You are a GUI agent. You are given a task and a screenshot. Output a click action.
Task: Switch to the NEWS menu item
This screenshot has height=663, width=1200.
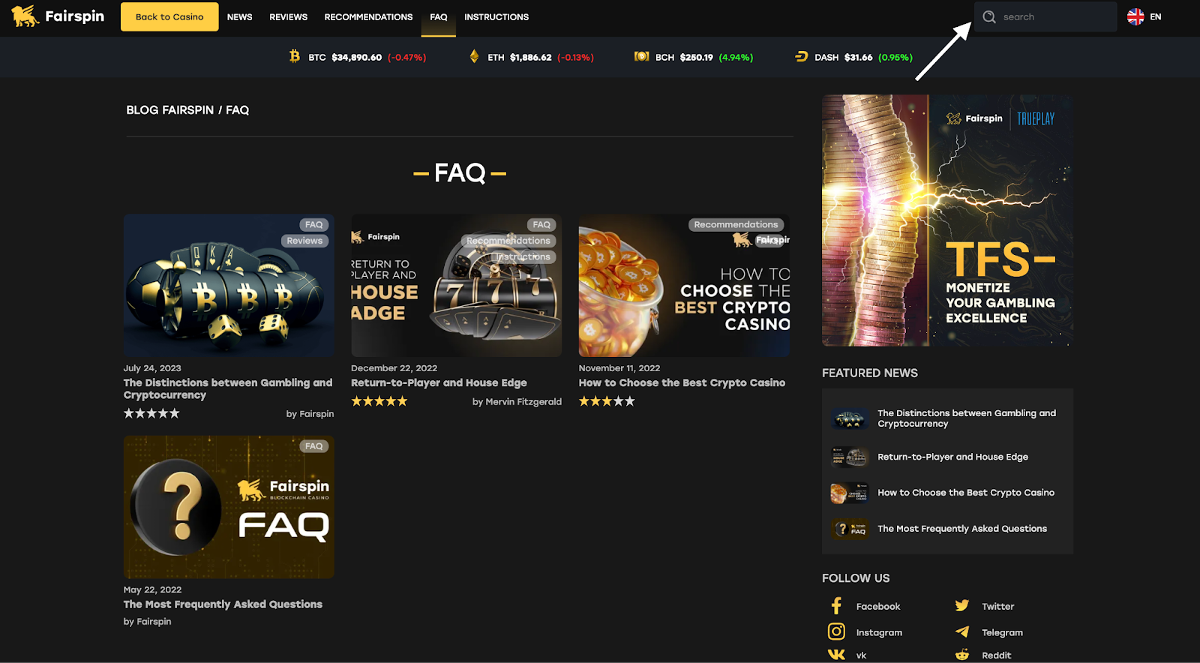[x=239, y=17]
